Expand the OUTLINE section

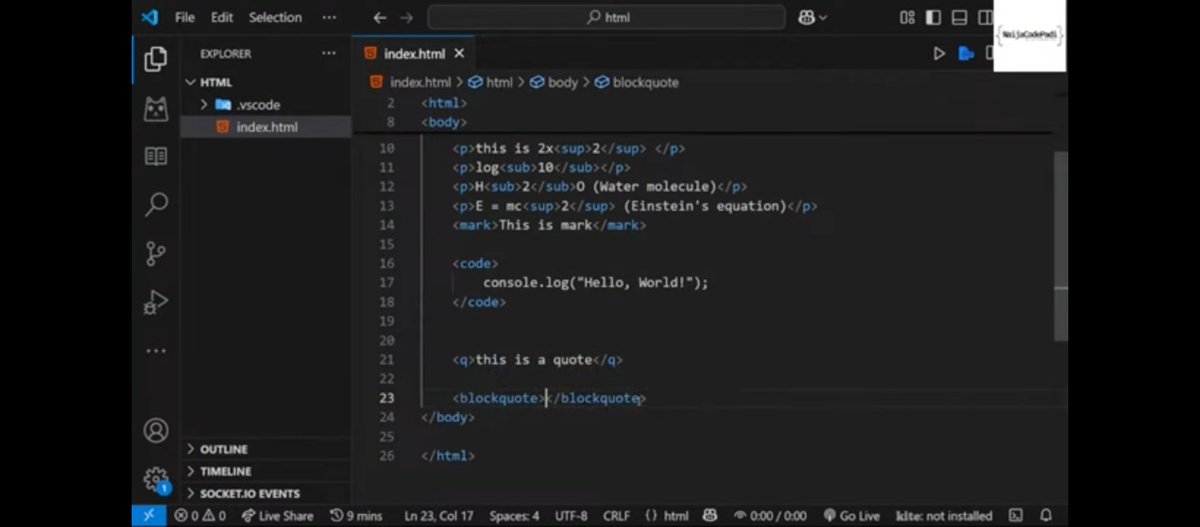pos(265,449)
